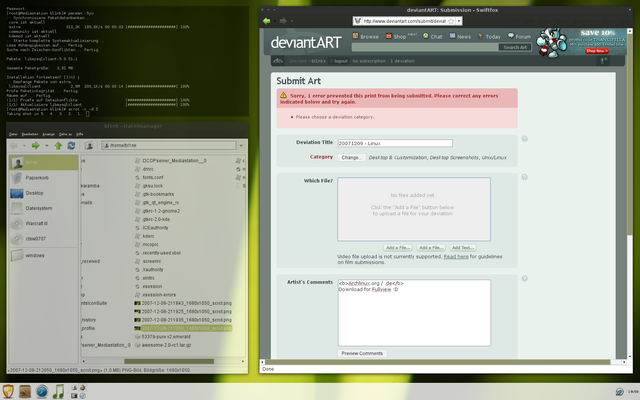Click home folder icon in Dateimanager toolbar

[89, 146]
